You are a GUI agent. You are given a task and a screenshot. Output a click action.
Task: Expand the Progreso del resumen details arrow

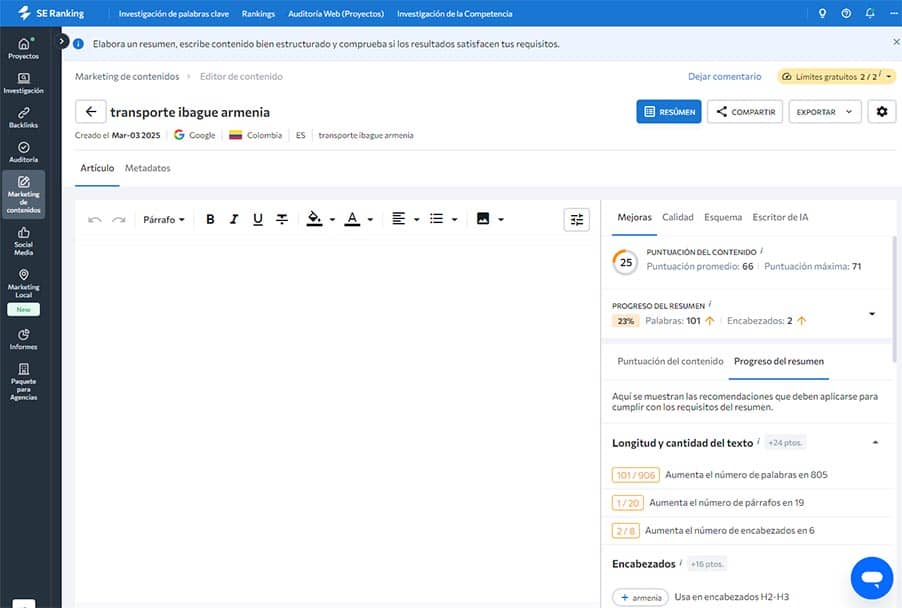point(871,314)
